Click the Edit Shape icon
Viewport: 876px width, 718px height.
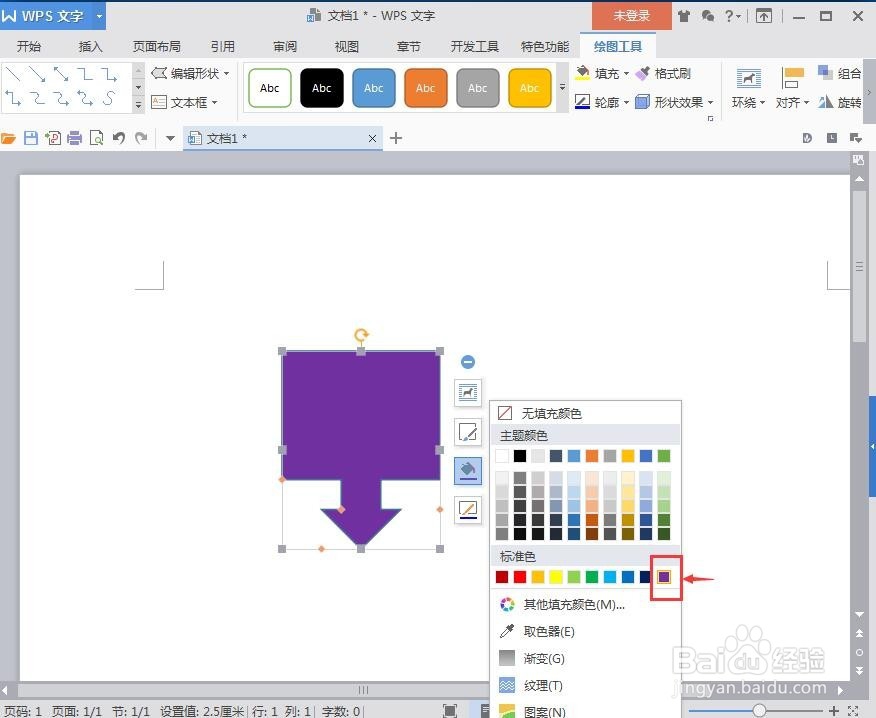tap(159, 73)
